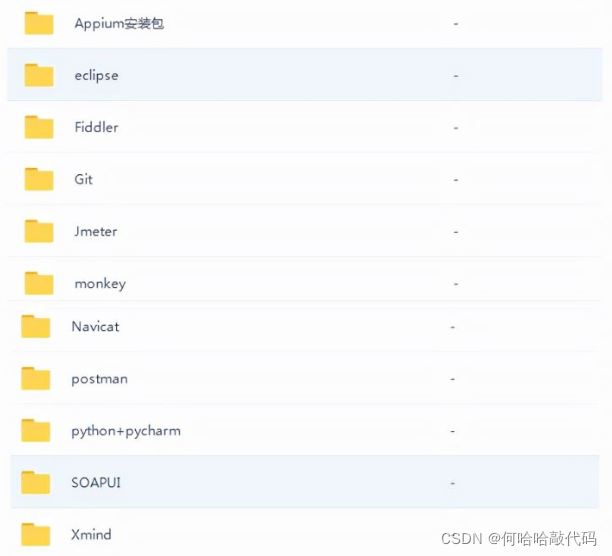Click the size dash in postman row
Image resolution: width=612 pixels, height=556 pixels.
point(453,379)
